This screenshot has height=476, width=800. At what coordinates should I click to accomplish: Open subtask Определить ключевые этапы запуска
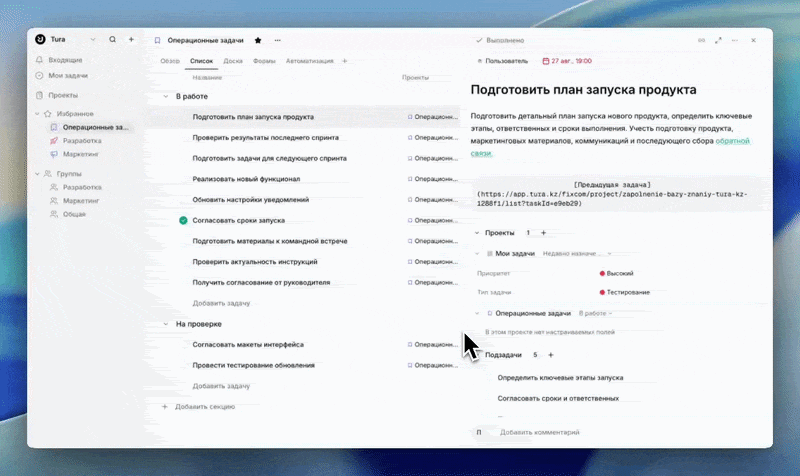point(560,378)
